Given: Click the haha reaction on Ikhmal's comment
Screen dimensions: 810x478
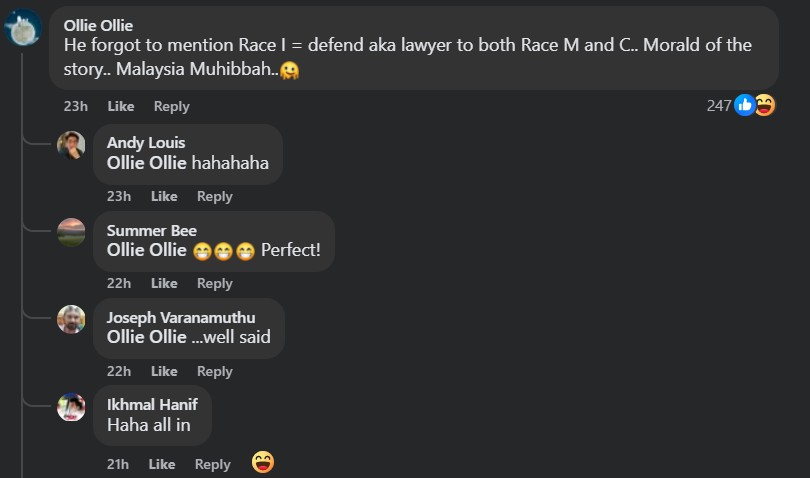Looking at the screenshot, I should [x=263, y=462].
